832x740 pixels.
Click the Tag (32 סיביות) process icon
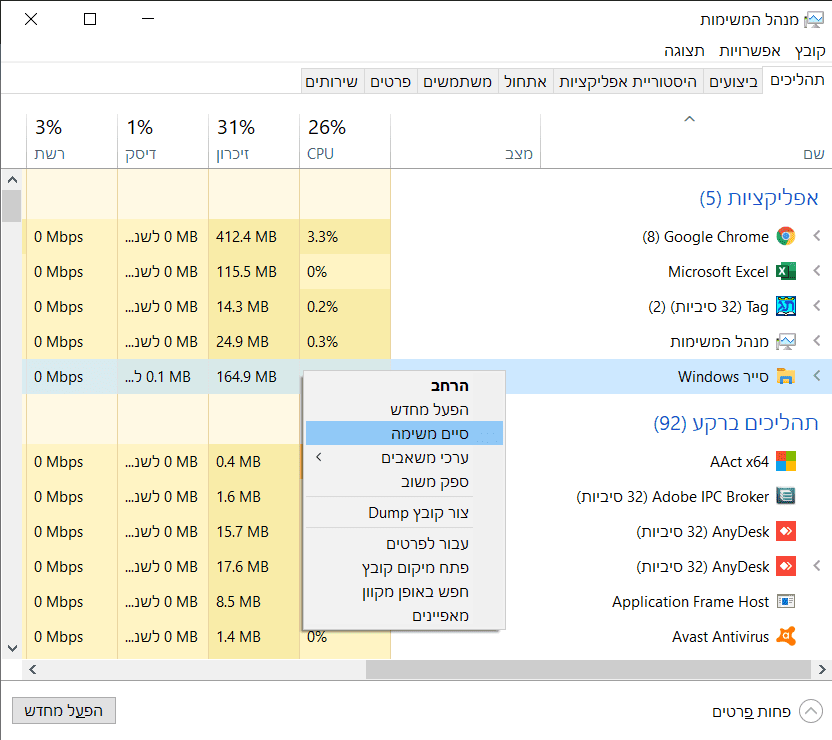(786, 307)
